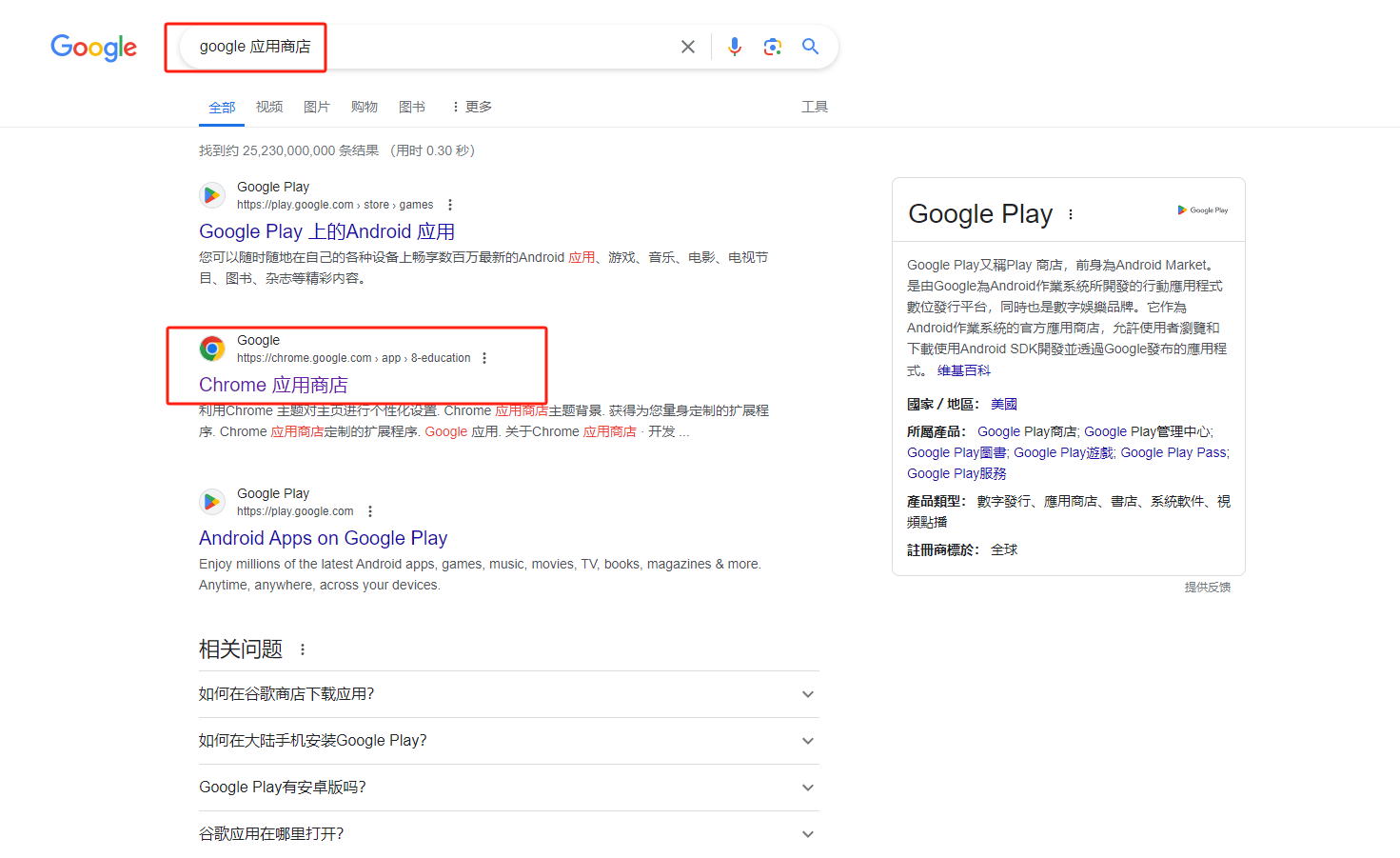Switch to the 购物 tab
The height and width of the screenshot is (858, 1400).
(x=365, y=107)
